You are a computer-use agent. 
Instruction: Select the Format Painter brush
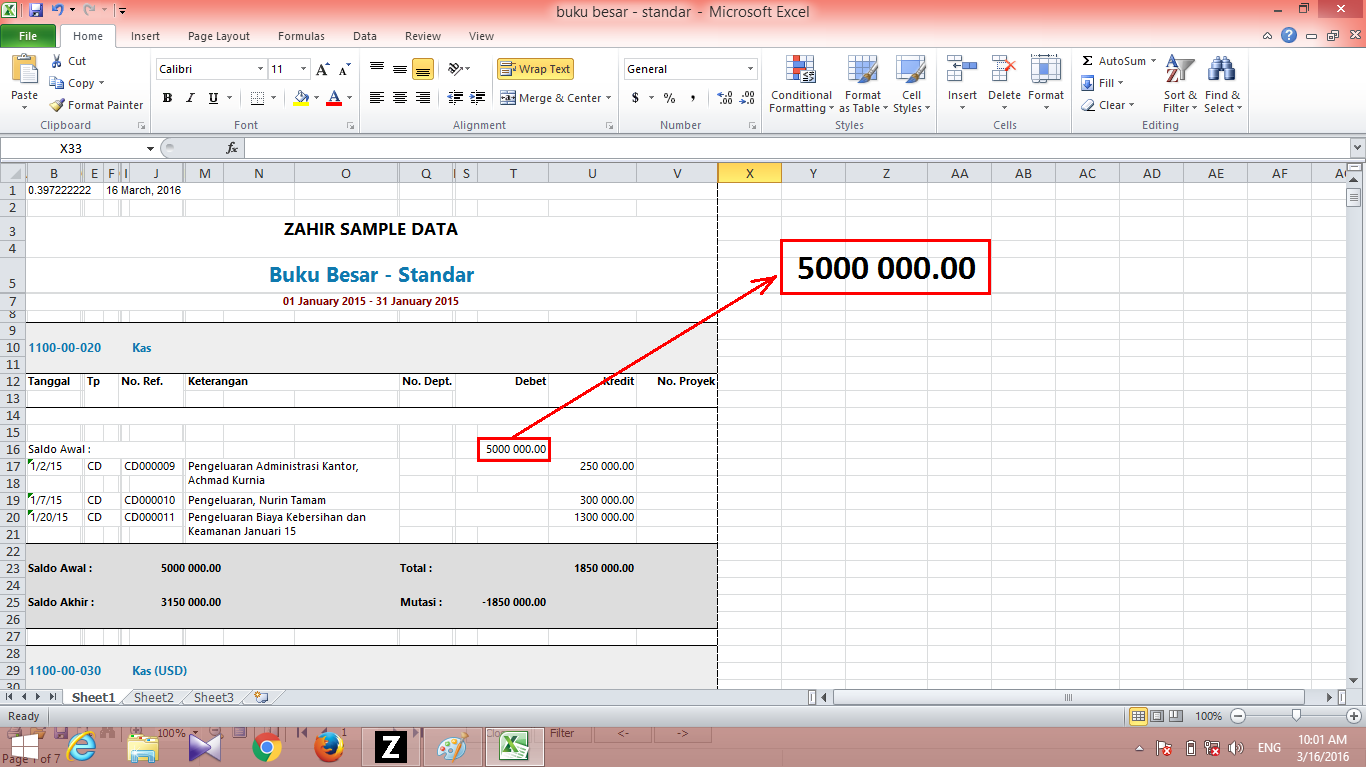[x=57, y=105]
